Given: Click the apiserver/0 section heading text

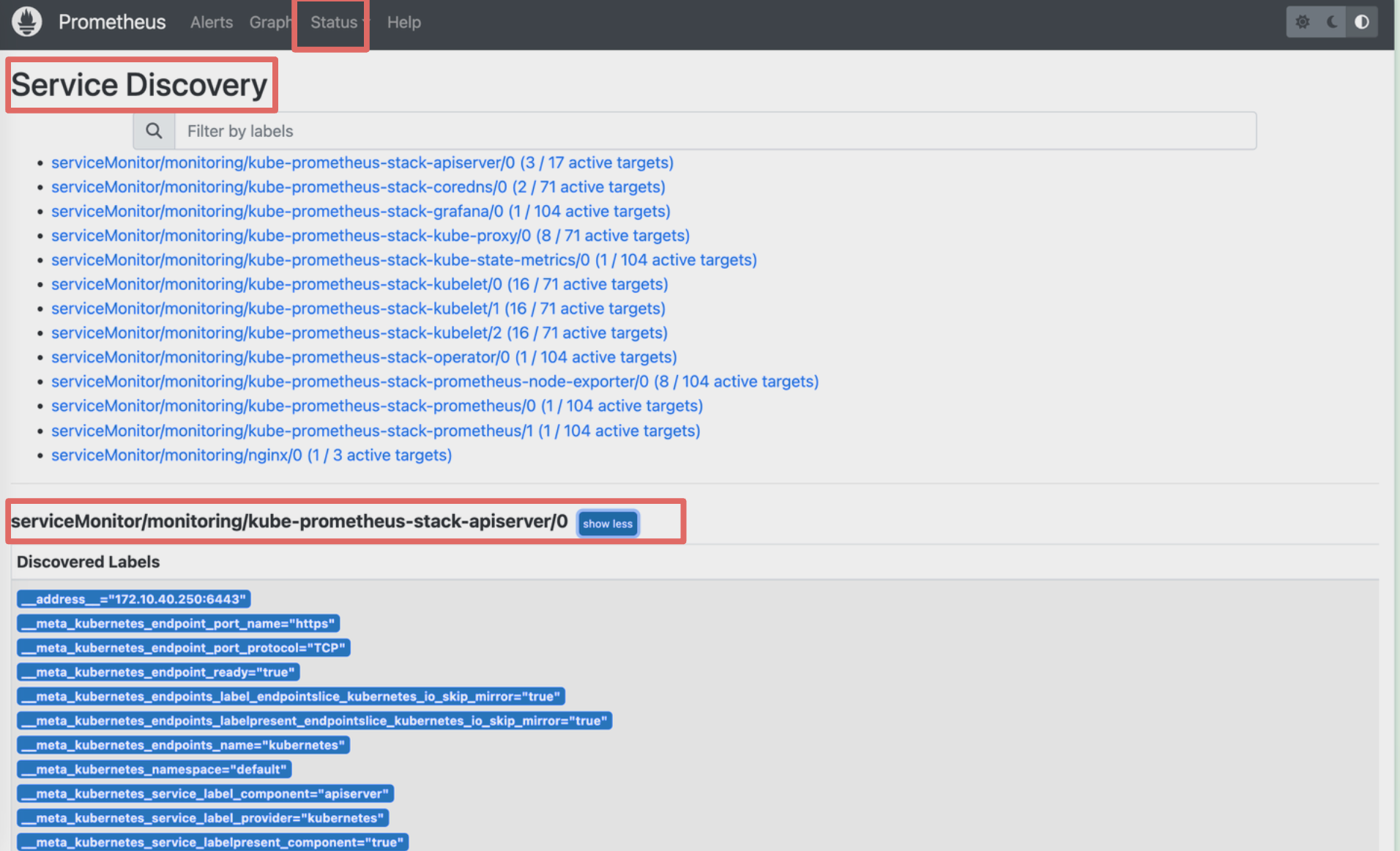Looking at the screenshot, I should (x=289, y=521).
